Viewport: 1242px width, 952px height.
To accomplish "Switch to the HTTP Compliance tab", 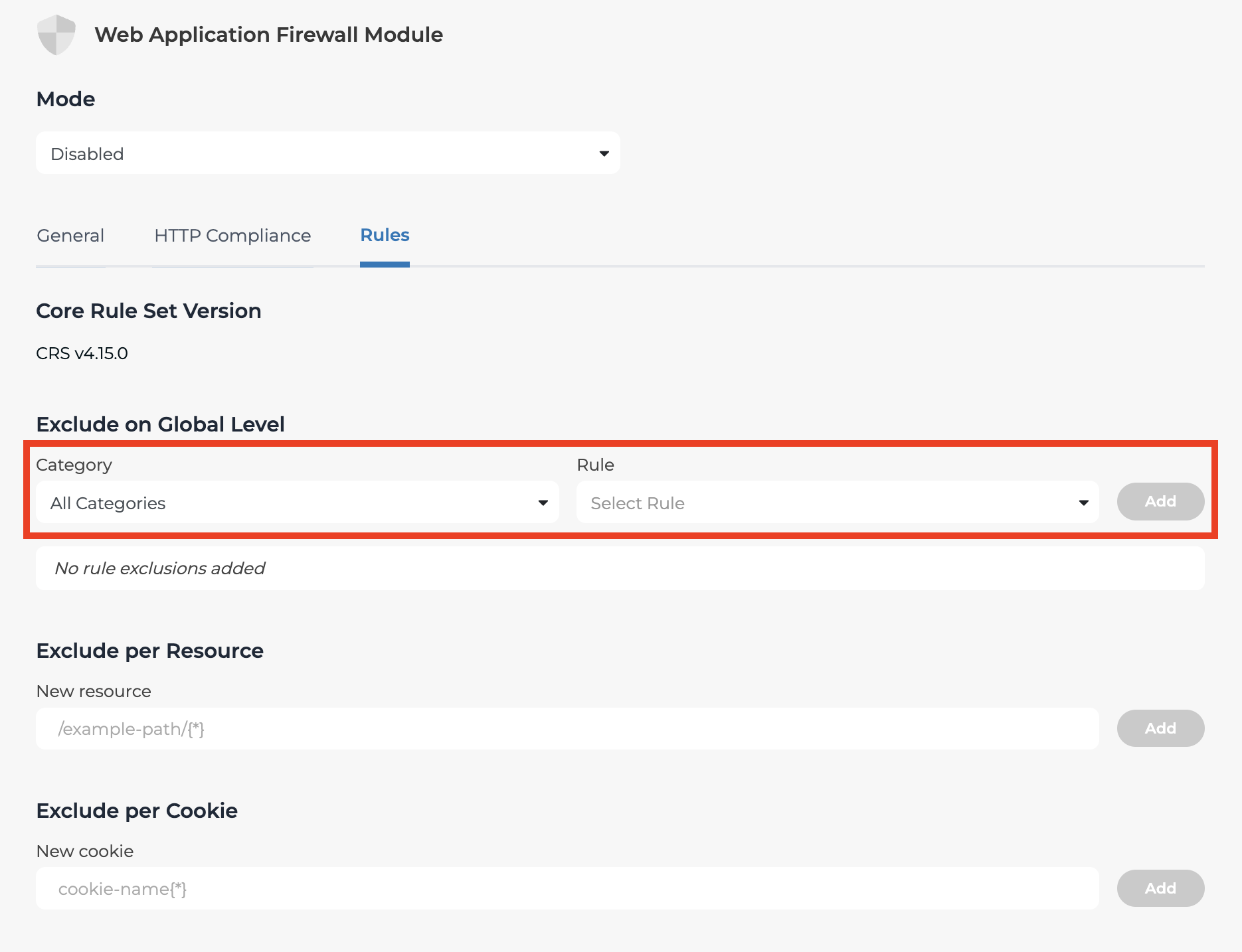I will click(x=232, y=236).
